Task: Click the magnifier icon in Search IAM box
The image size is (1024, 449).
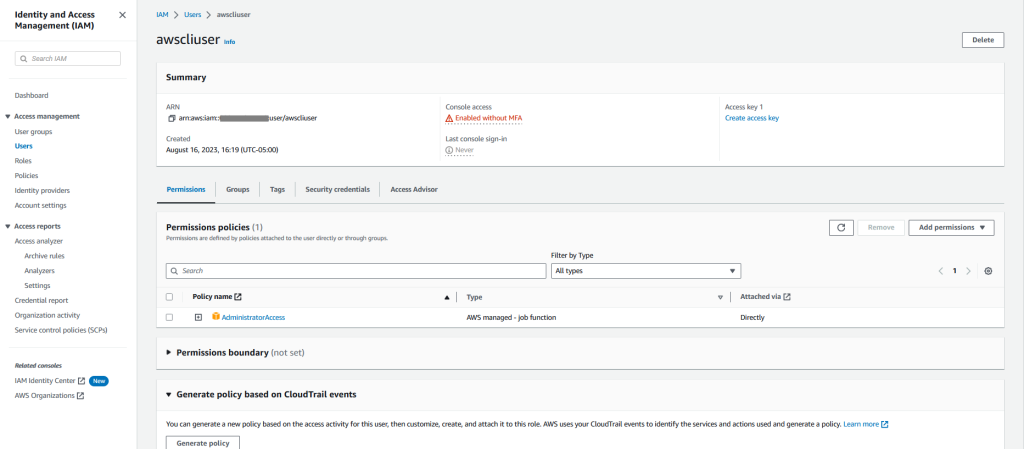Action: click(24, 59)
